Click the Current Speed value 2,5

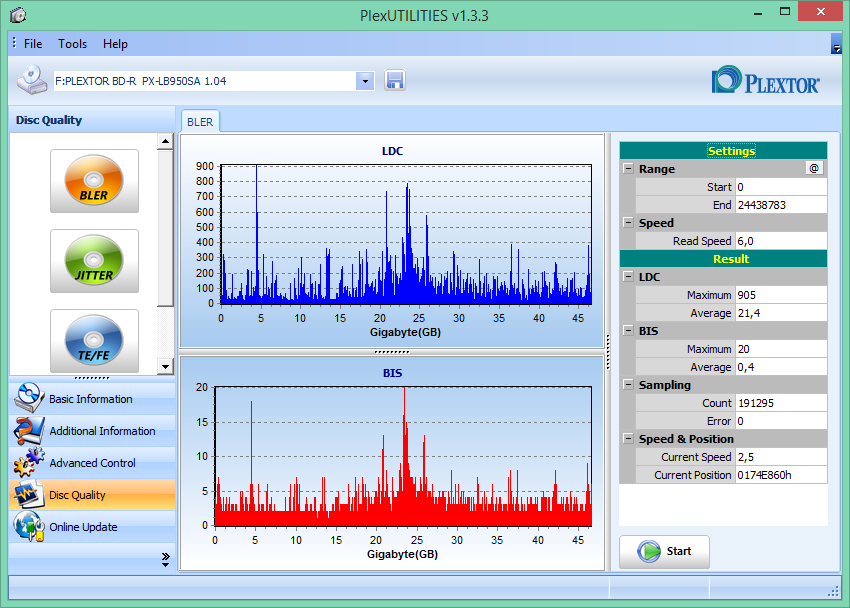781,457
